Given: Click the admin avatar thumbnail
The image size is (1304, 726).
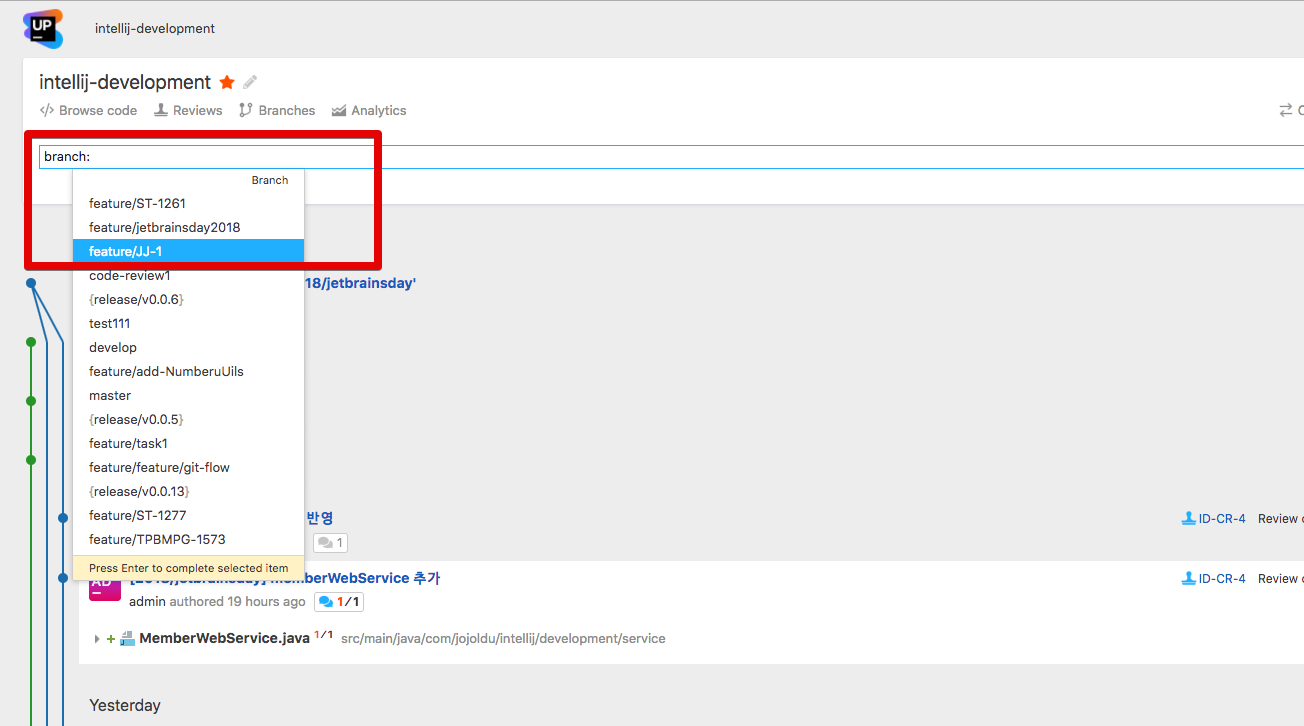Looking at the screenshot, I should [105, 589].
